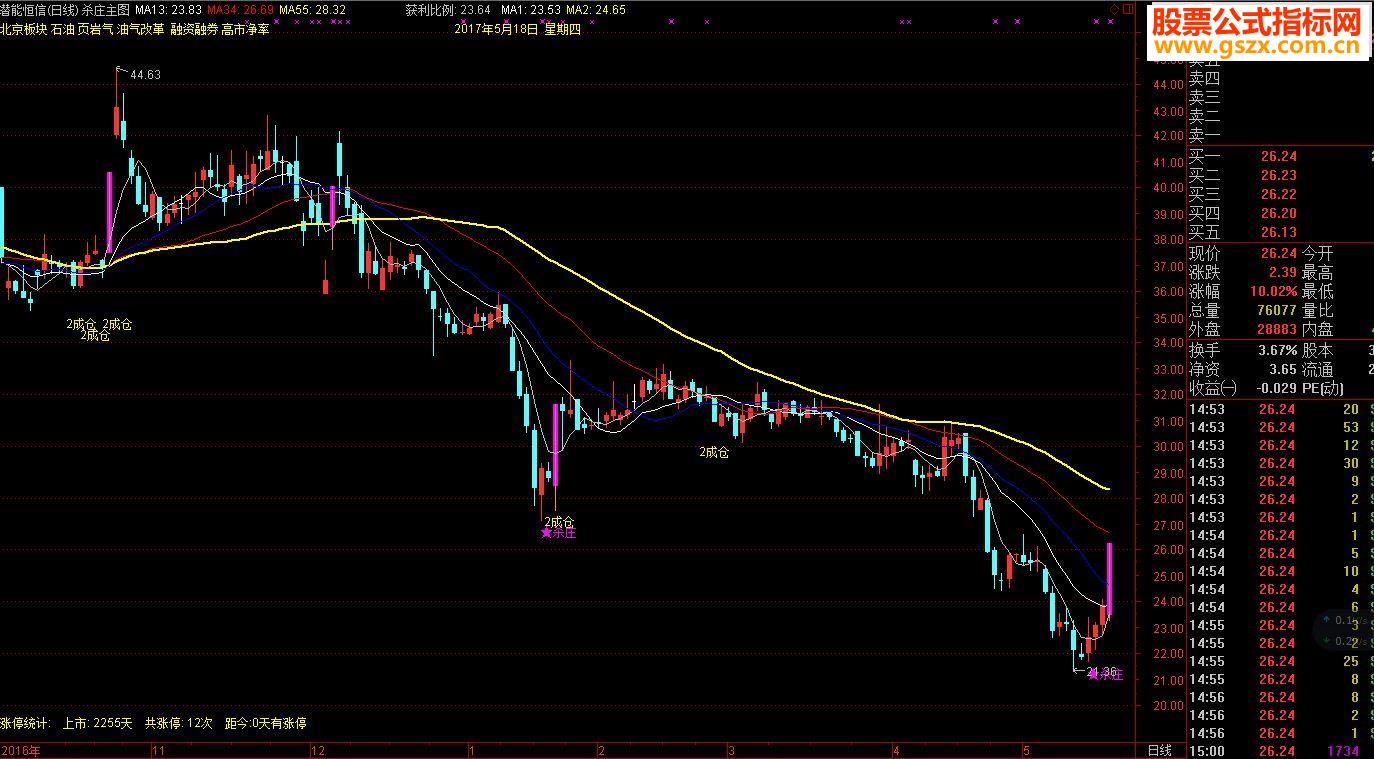Click the MA55: 28.32 label

(313, 9)
